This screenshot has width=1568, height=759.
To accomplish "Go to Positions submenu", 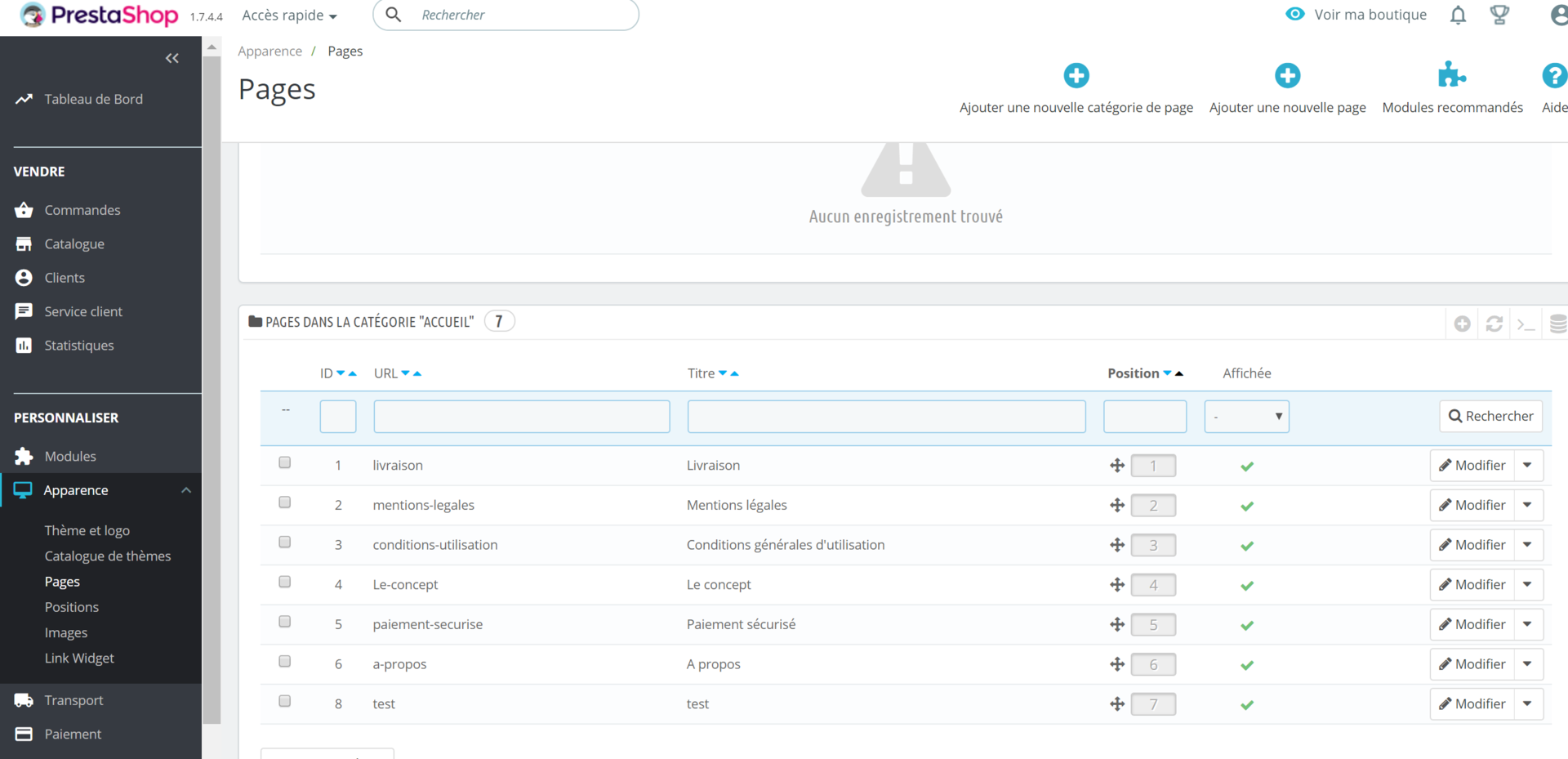I will tap(72, 607).
